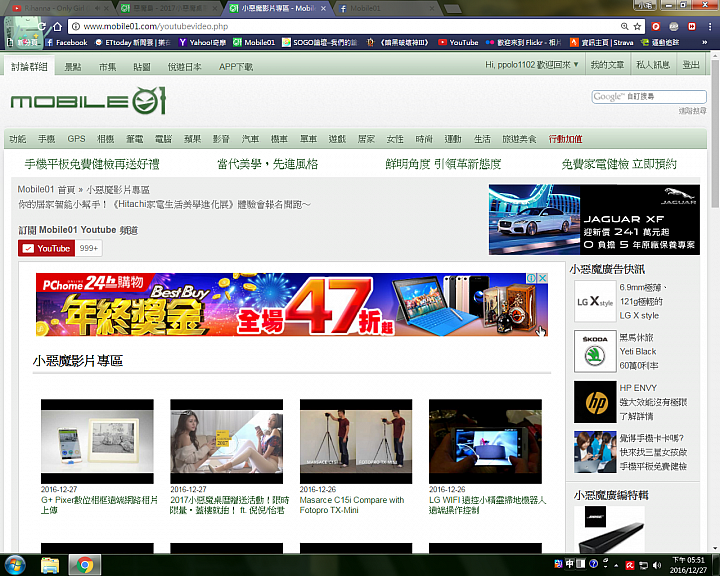Click the volume speaker tray icon
This screenshot has height=576, width=720.
coord(657,565)
